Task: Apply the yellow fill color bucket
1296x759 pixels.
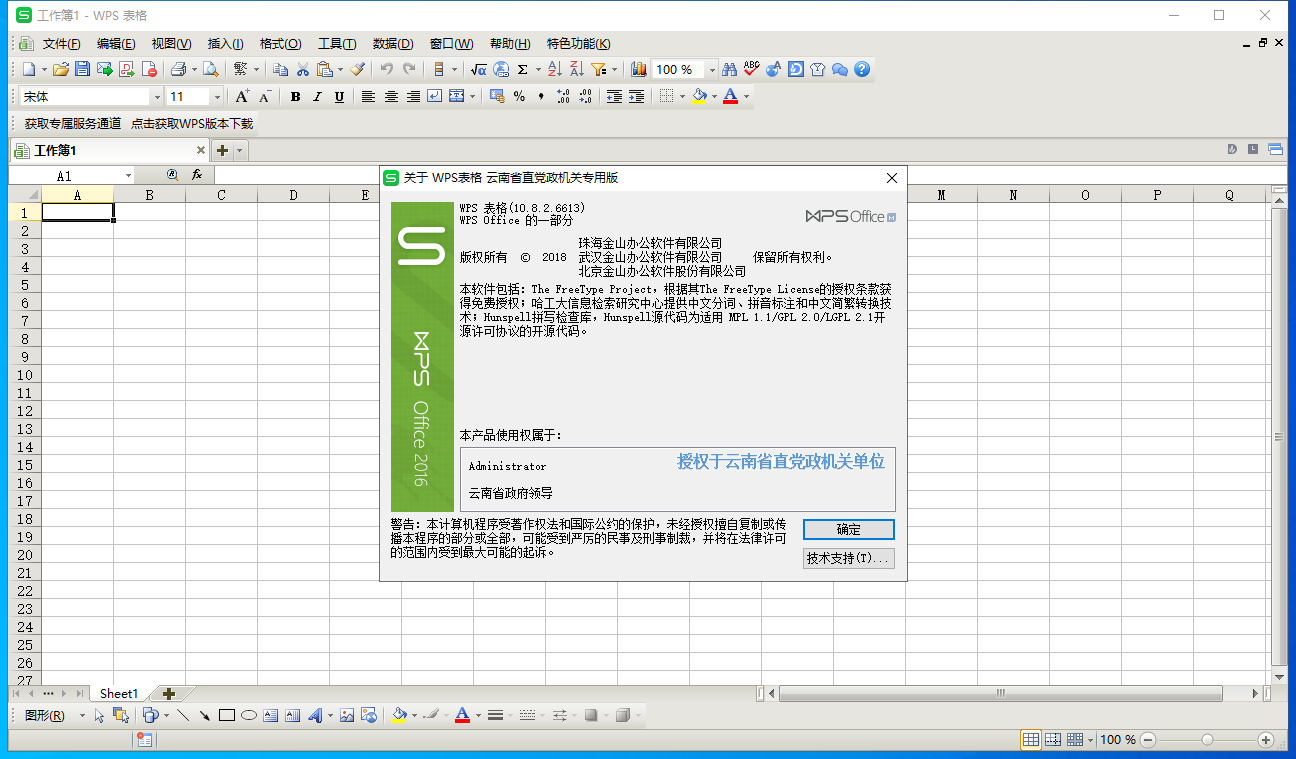Action: coord(700,97)
